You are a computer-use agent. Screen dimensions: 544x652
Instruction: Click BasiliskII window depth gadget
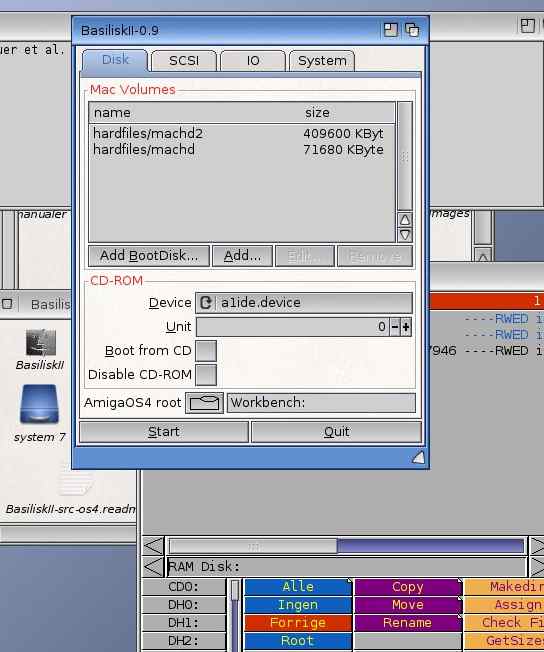412,30
